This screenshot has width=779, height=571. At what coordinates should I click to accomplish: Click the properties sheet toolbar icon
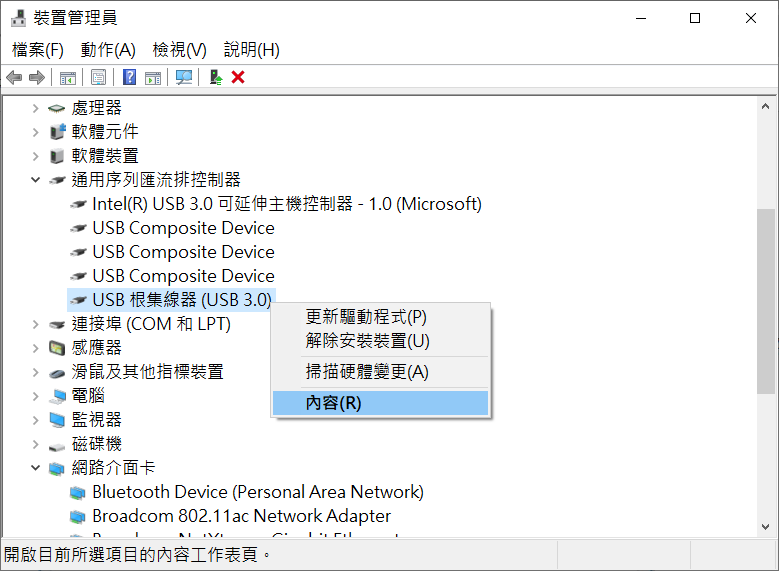[x=98, y=78]
